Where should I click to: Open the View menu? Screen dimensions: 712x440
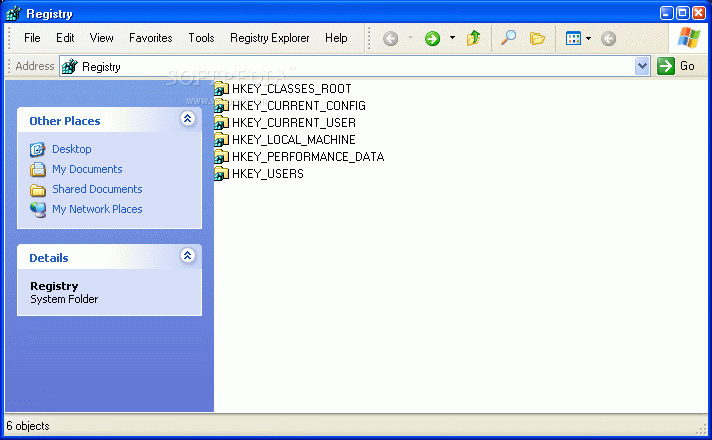click(x=101, y=38)
